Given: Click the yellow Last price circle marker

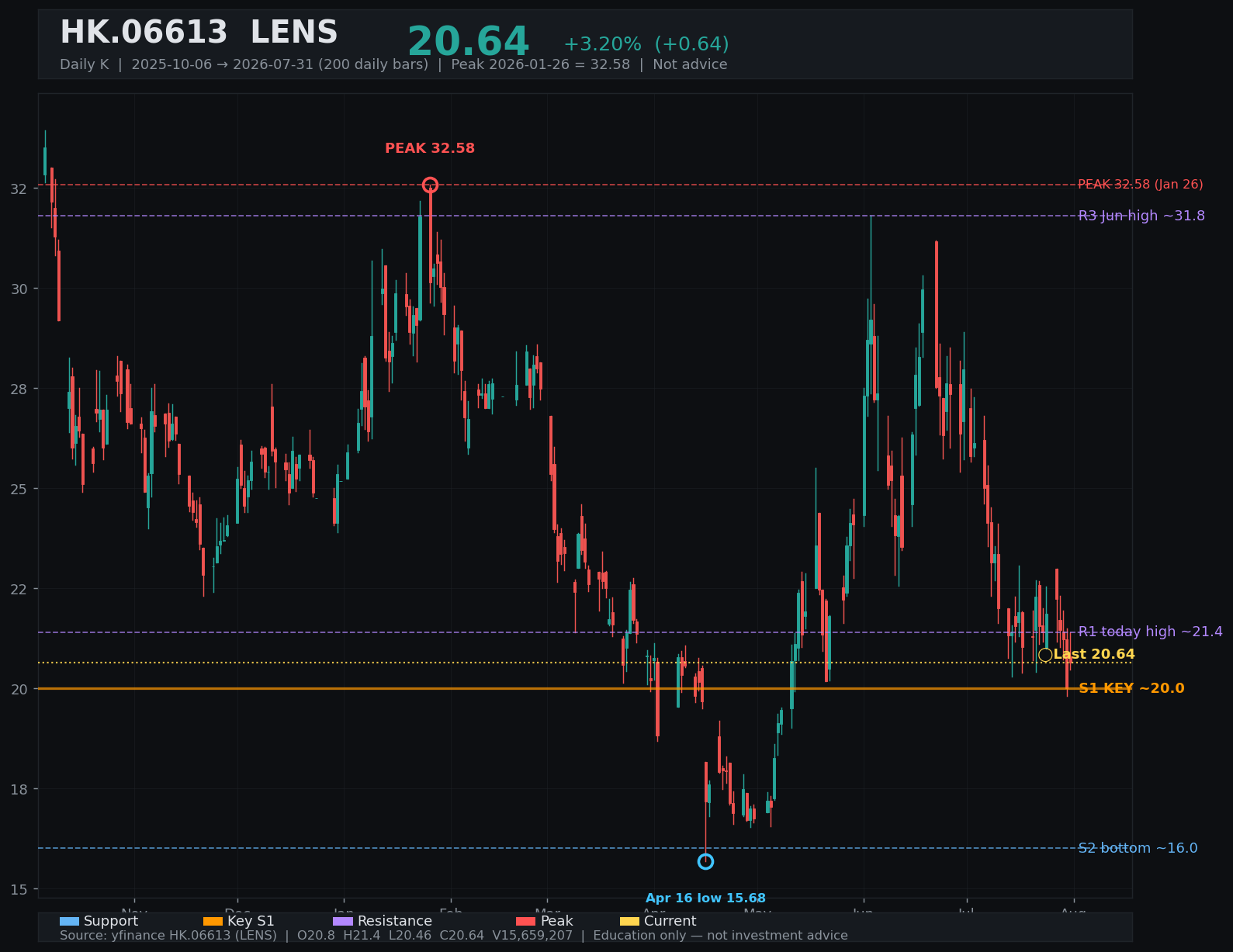Looking at the screenshot, I should (1045, 655).
